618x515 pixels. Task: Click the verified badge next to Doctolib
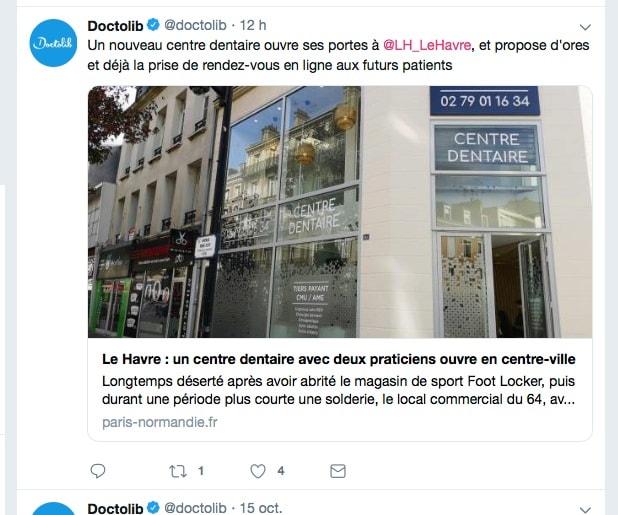pyautogui.click(x=153, y=25)
